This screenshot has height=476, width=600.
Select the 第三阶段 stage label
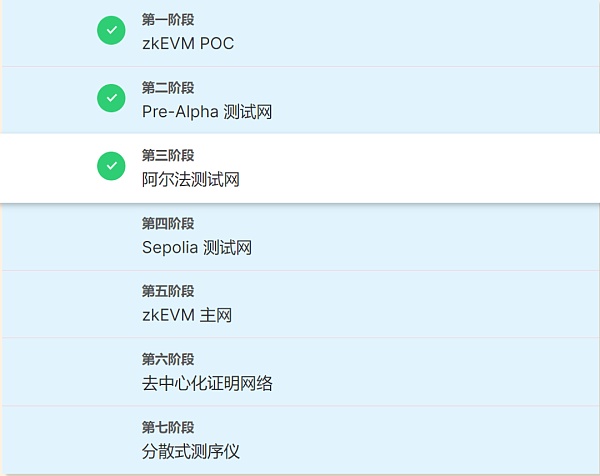pos(168,156)
